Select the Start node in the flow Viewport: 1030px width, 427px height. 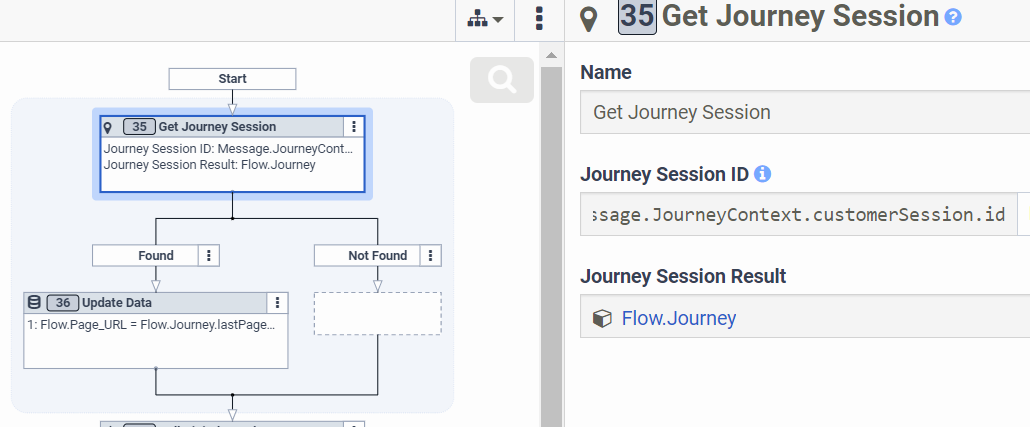(x=232, y=79)
